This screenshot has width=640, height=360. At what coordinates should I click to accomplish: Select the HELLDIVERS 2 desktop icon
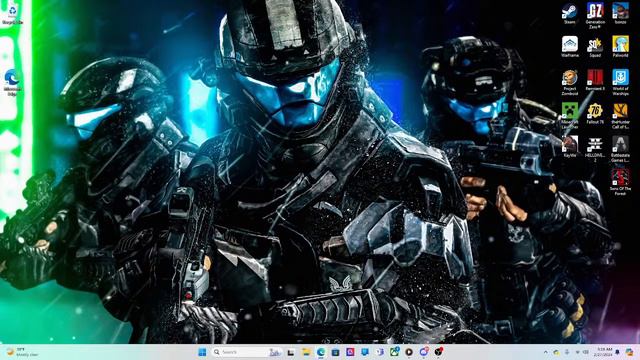595,149
